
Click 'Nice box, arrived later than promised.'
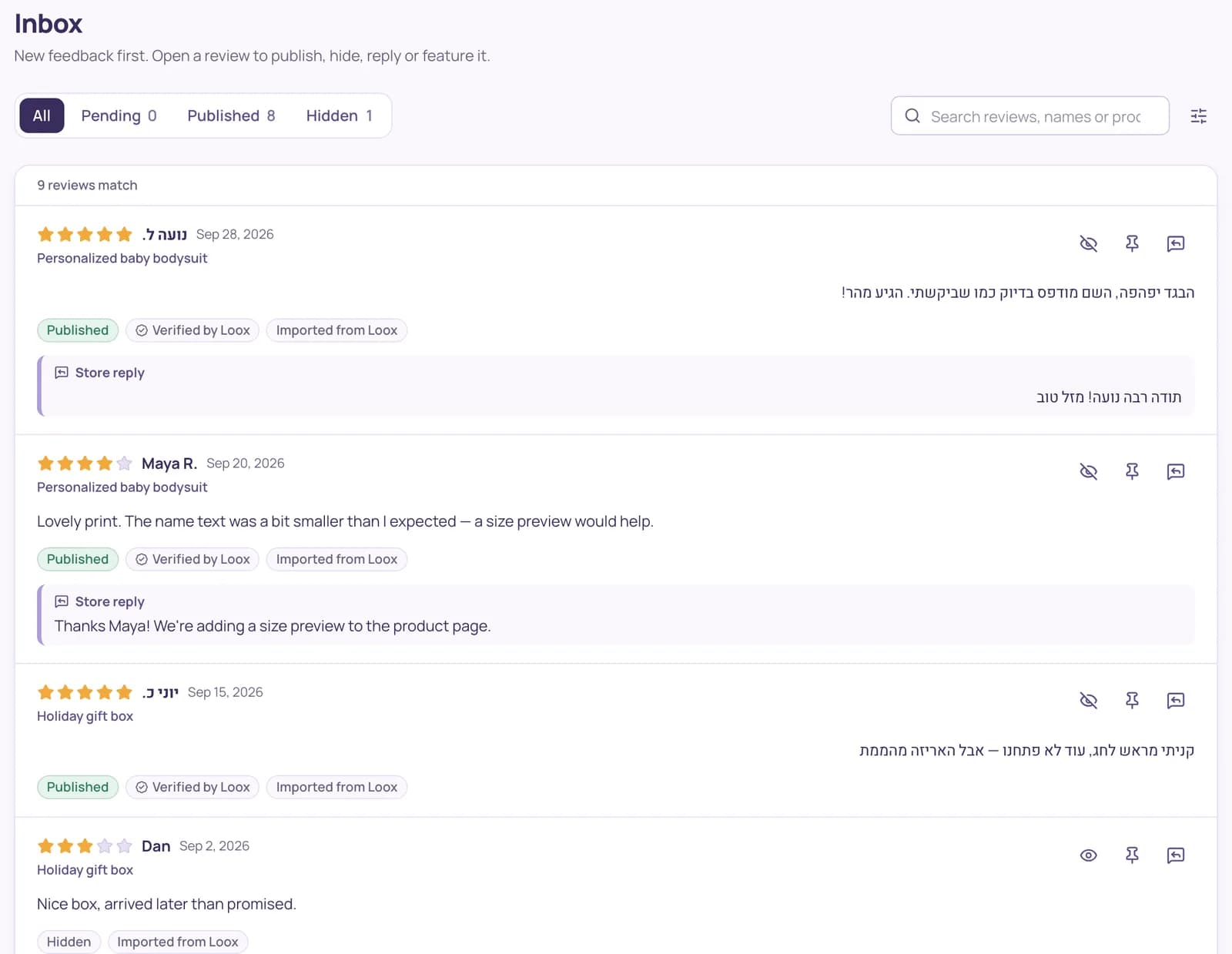click(166, 904)
